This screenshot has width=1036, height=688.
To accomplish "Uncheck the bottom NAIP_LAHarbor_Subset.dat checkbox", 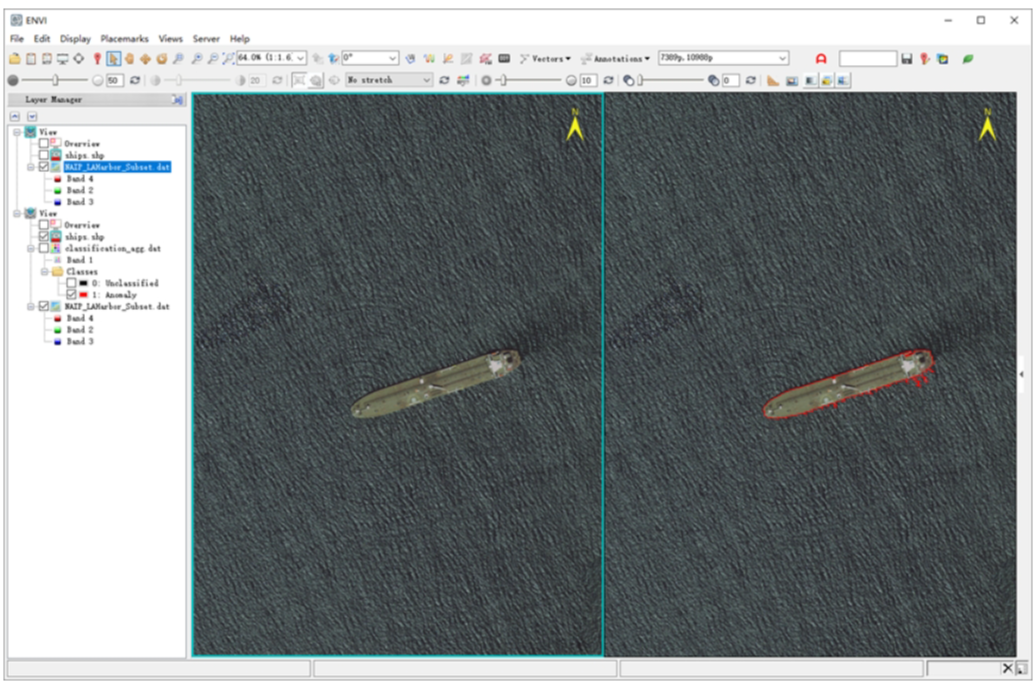I will (44, 307).
